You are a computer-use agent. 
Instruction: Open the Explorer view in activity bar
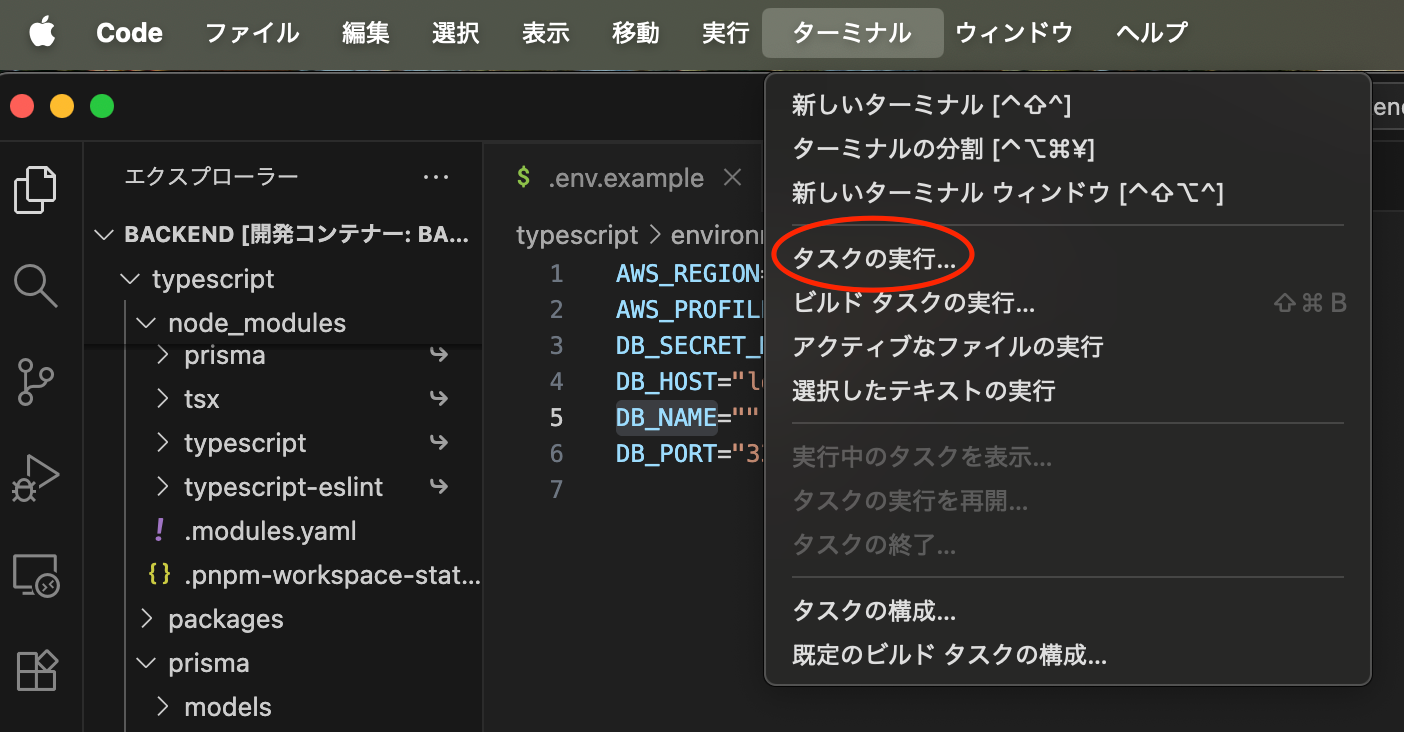point(35,190)
